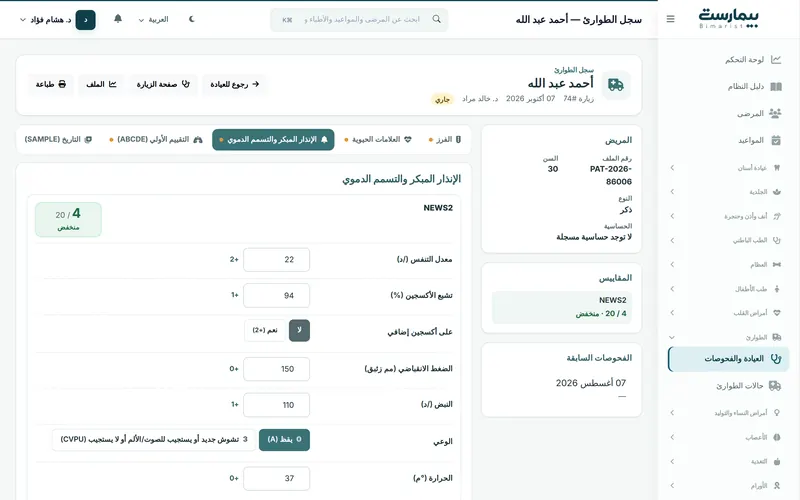Image resolution: width=800 pixels, height=500 pixels.
Task: Click the global search box
Action: 359,19
